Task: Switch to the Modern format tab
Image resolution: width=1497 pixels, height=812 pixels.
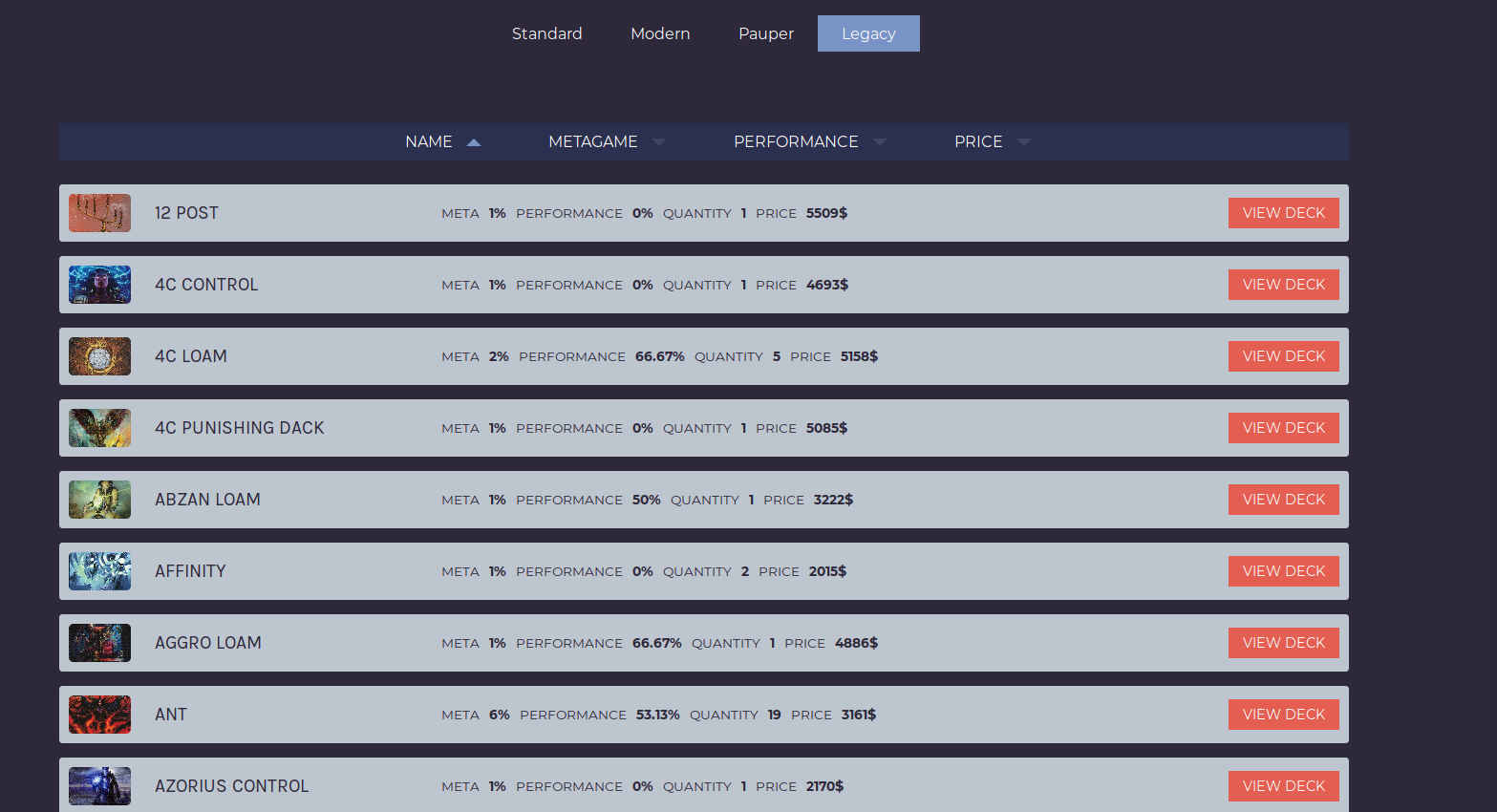Action: tap(660, 33)
